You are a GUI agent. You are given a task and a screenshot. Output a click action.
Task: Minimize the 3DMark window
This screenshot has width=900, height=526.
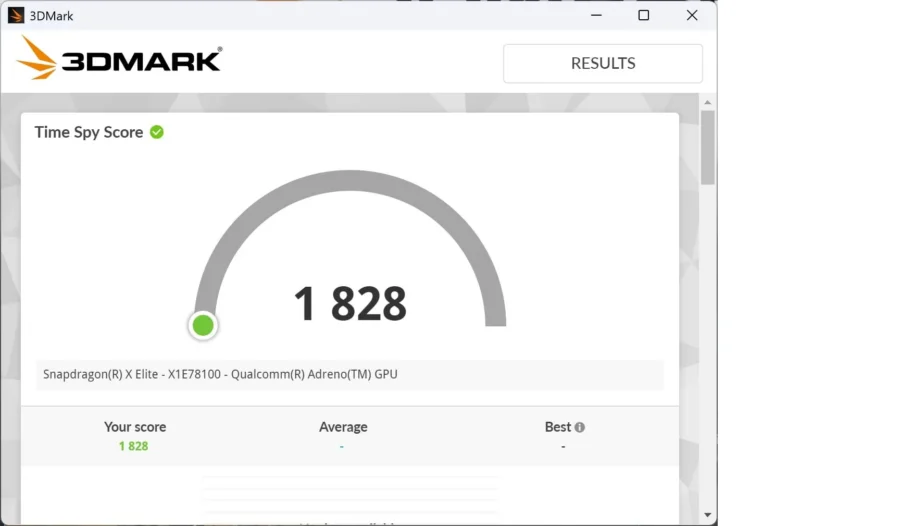[596, 16]
